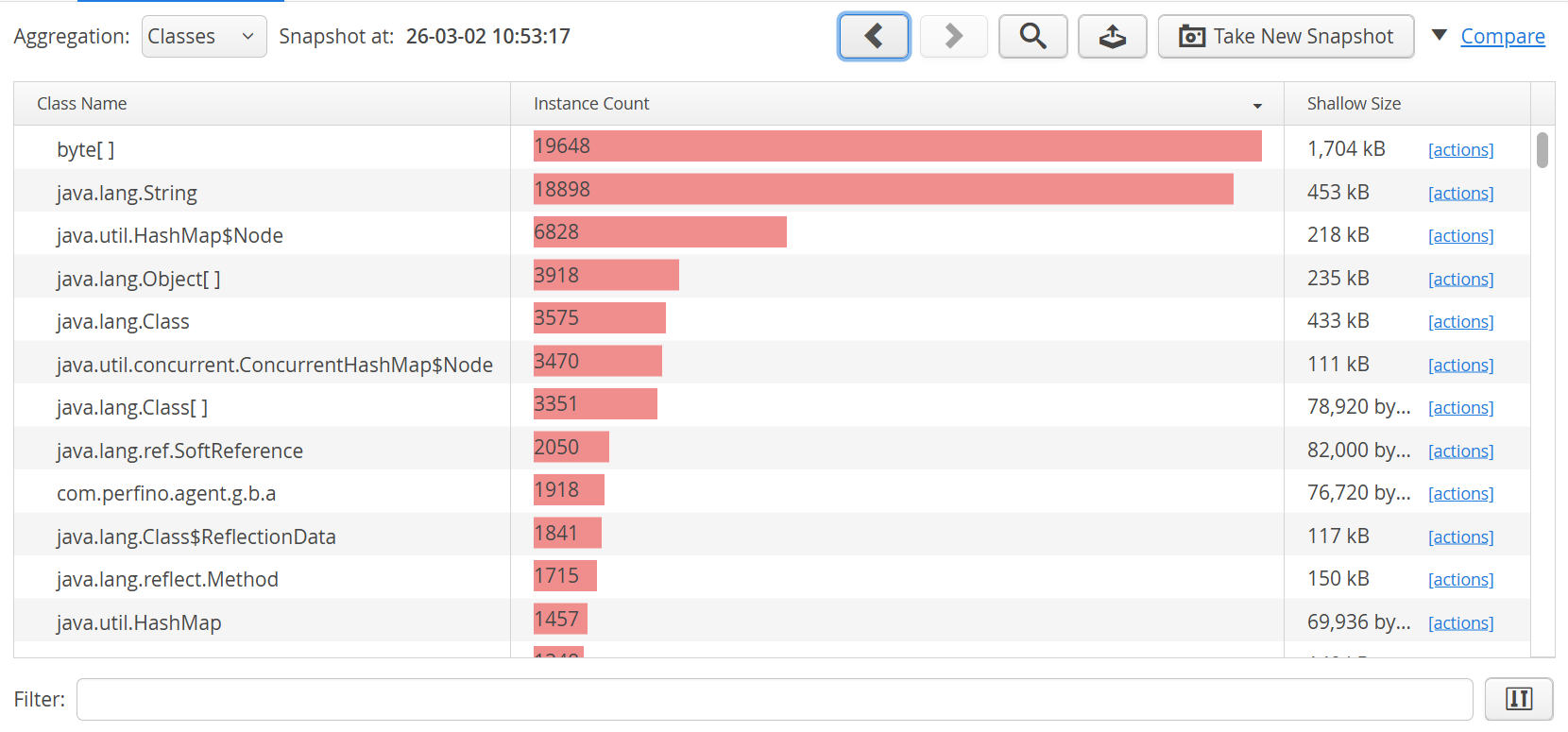Click the com.perfino.agent.g.b.a class row
Viewport: 1568px width, 732px height.
(x=166, y=494)
